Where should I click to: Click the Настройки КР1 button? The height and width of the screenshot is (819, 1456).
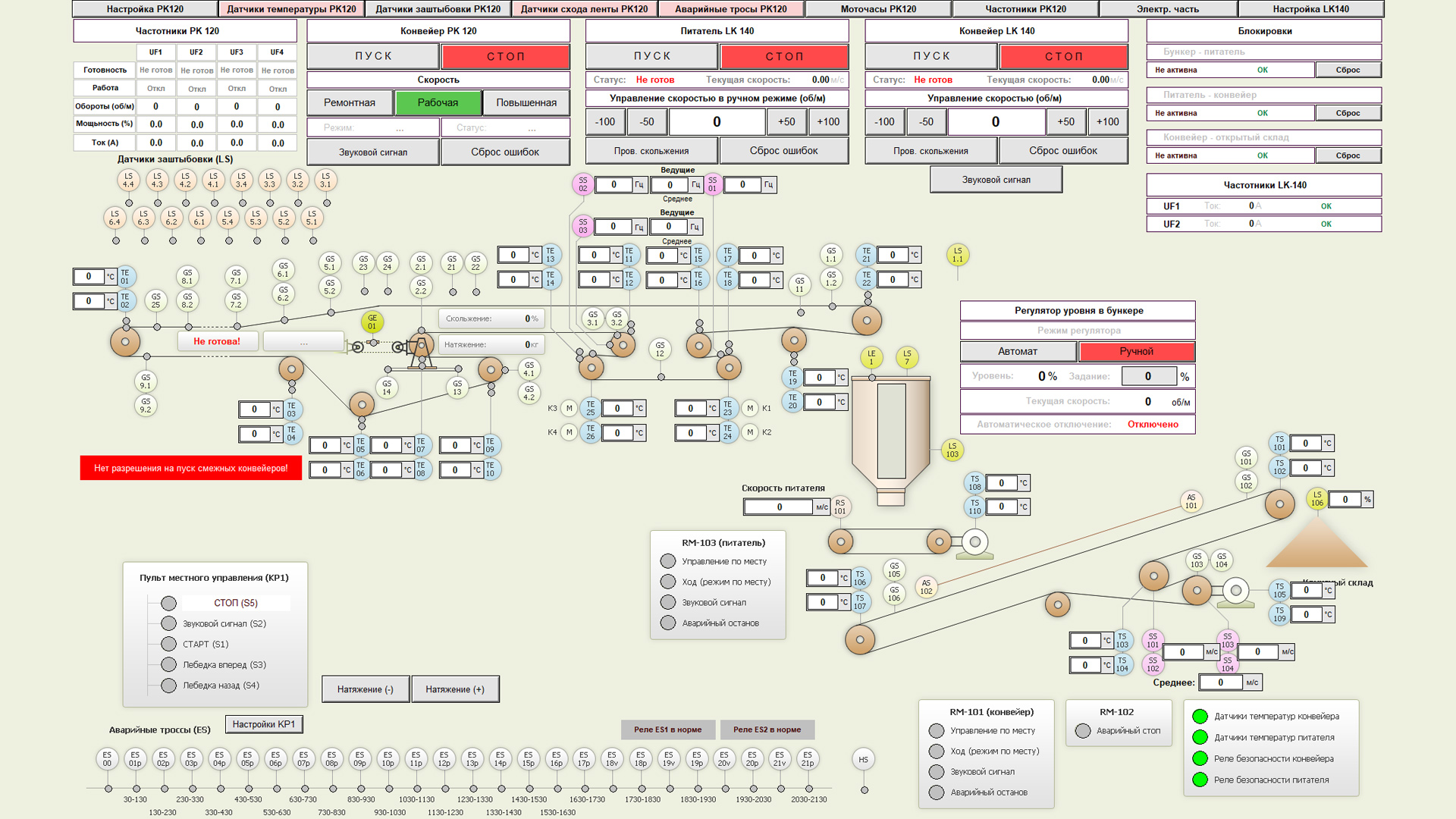(264, 724)
